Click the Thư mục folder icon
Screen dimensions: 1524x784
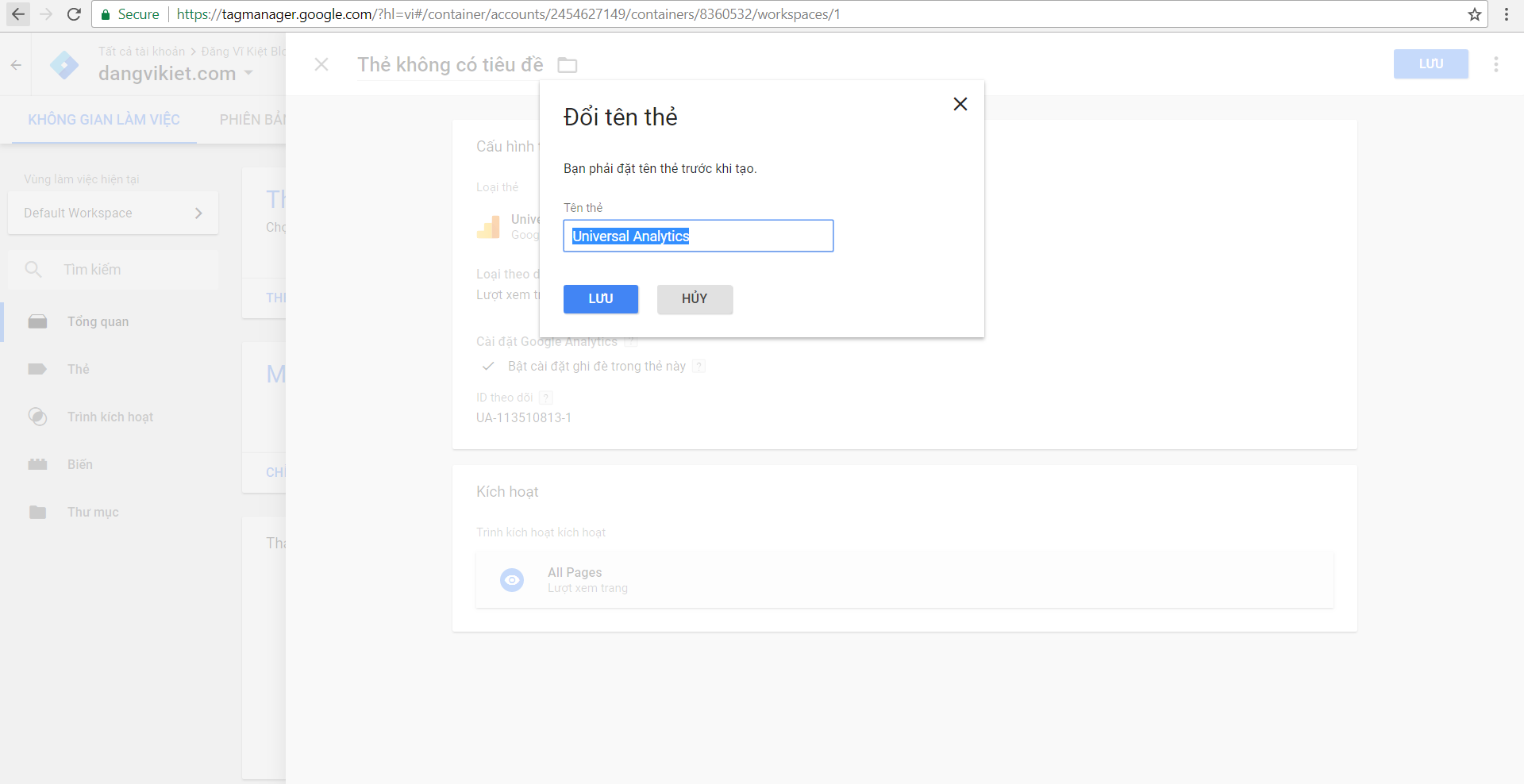[37, 512]
